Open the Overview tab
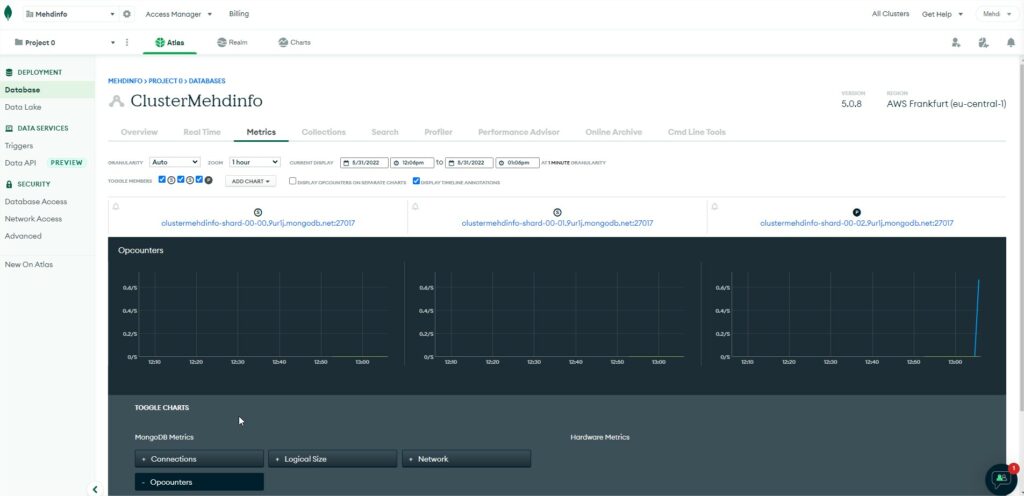 pos(139,132)
